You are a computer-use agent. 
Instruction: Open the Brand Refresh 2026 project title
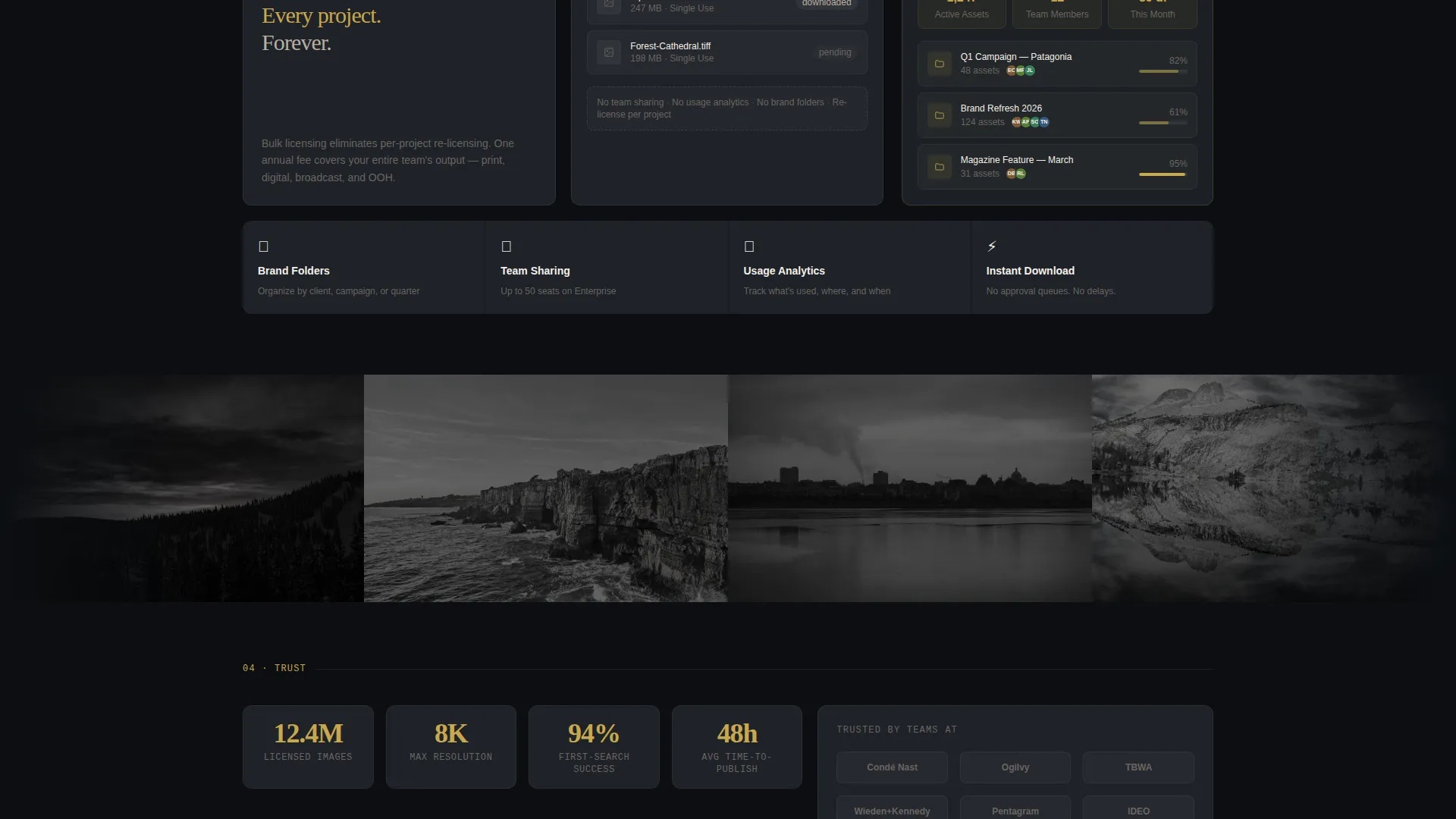pyautogui.click(x=1001, y=108)
